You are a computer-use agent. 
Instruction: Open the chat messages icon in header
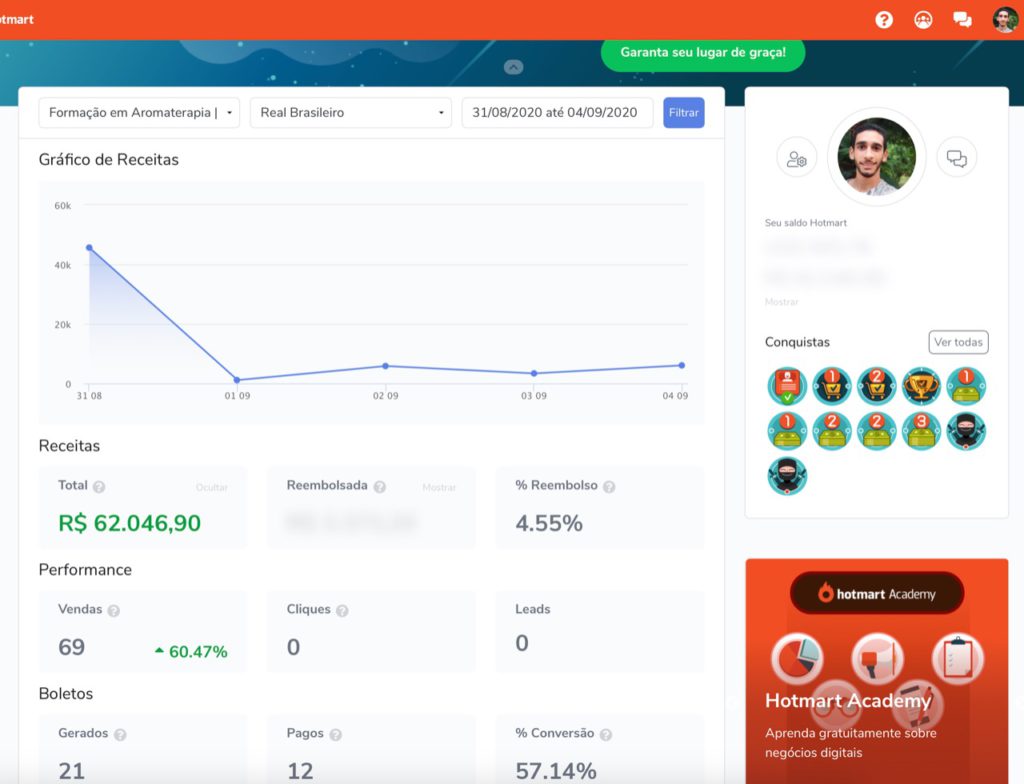coord(962,19)
